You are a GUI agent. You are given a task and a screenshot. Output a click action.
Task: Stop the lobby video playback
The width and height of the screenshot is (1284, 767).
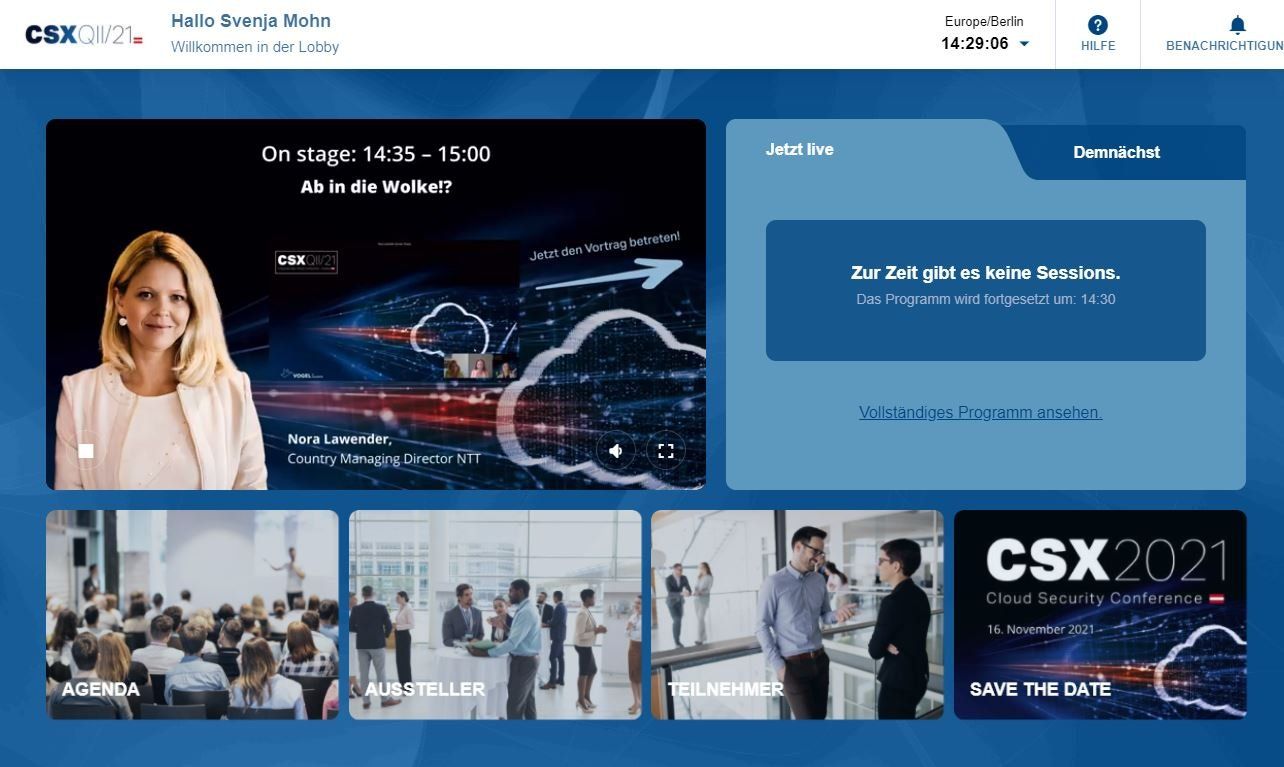click(x=86, y=451)
